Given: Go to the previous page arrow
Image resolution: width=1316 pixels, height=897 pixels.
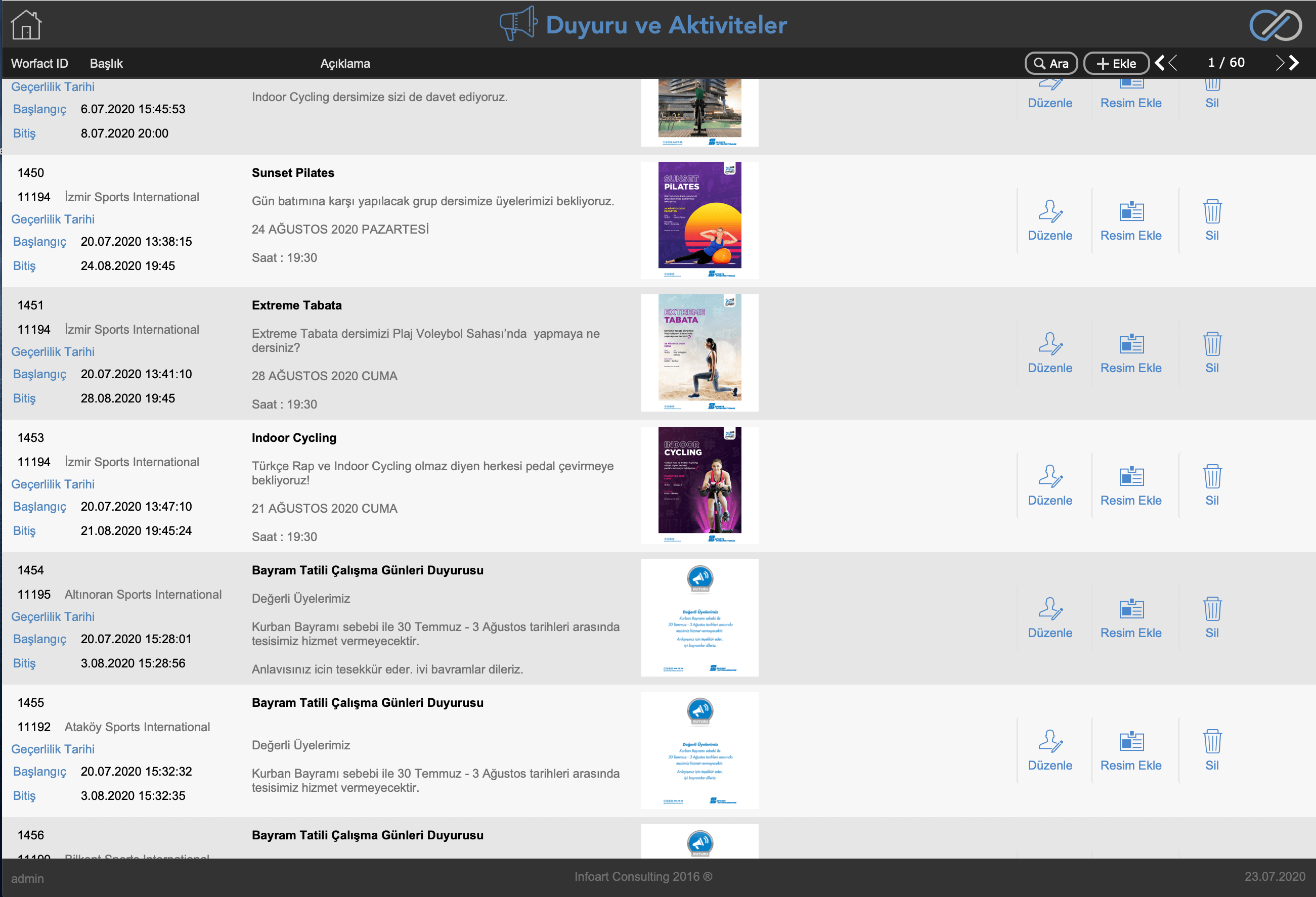Looking at the screenshot, I should [1173, 63].
